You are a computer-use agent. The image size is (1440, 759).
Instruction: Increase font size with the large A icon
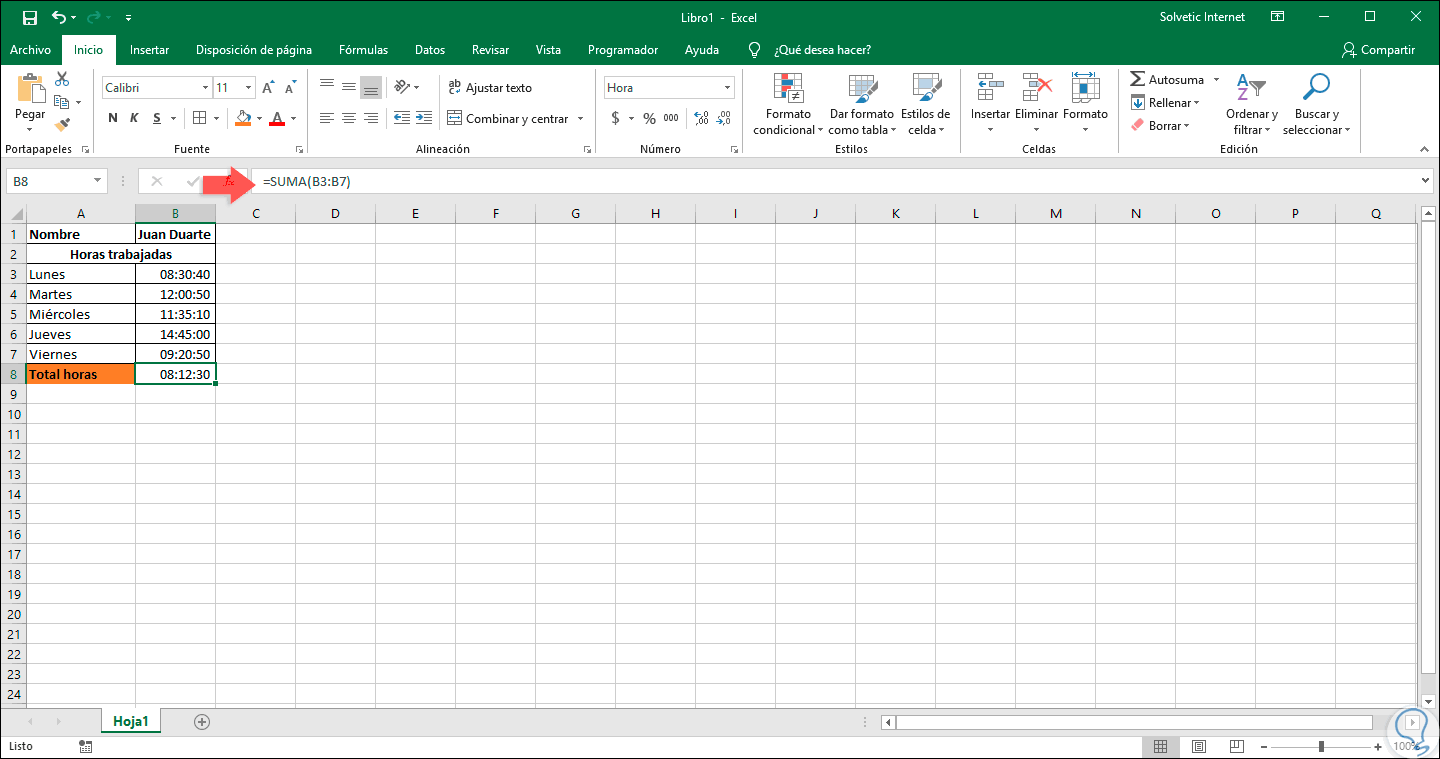(268, 88)
